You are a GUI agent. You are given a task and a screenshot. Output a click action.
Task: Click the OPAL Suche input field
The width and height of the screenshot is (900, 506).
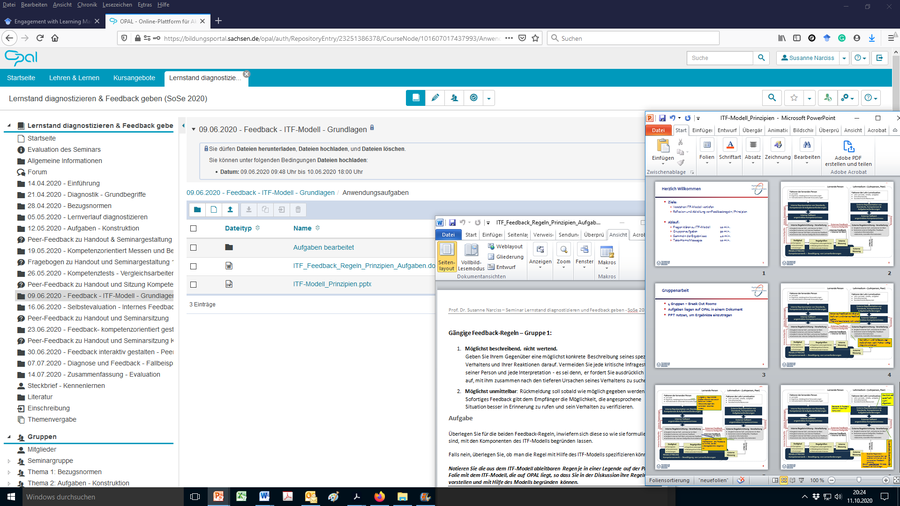tap(720, 58)
